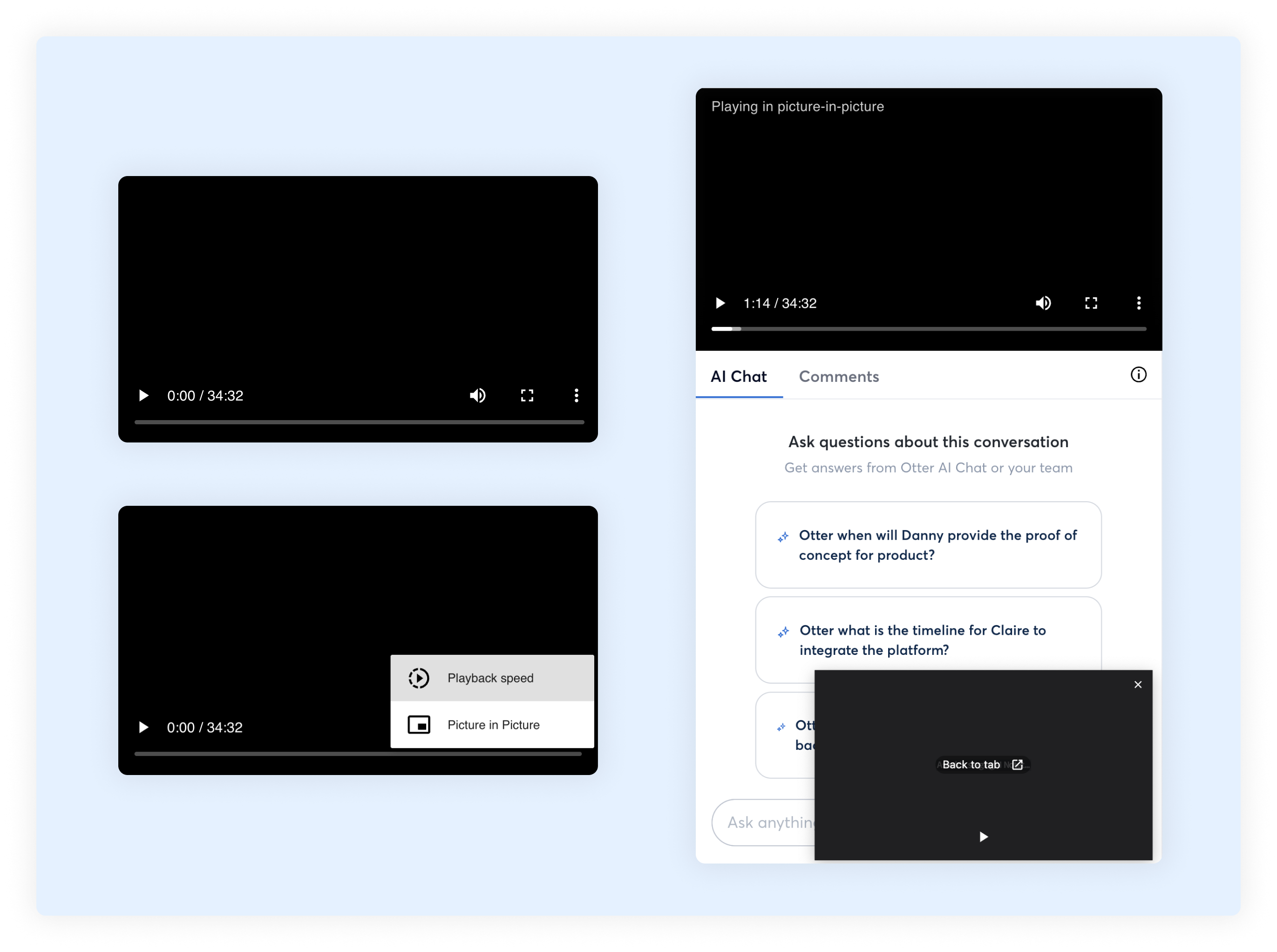This screenshot has width=1277, height=952.
Task: Open the info icon beside Comments tab
Action: pyautogui.click(x=1138, y=374)
